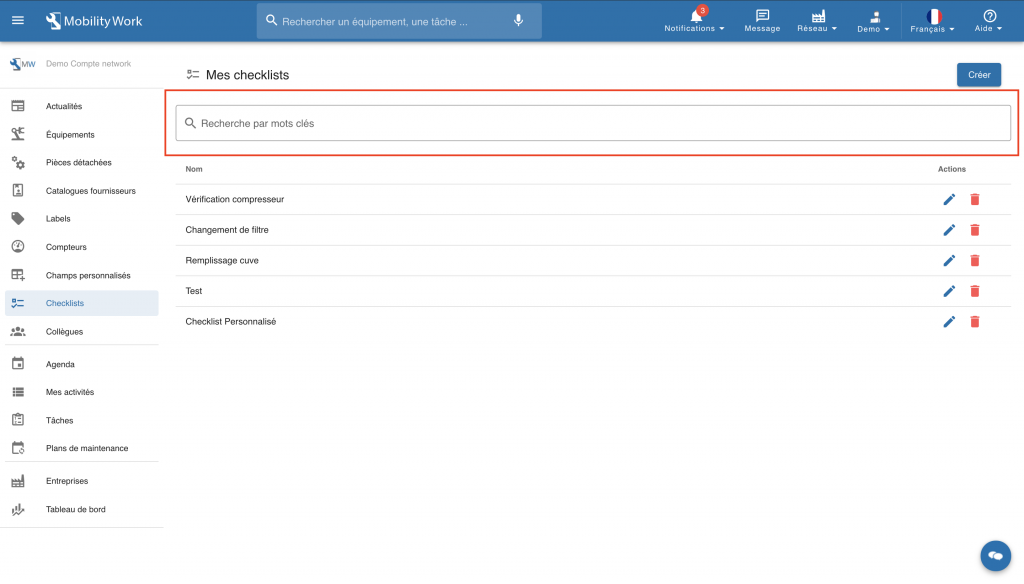Edit Vérification compresseur checklist

(949, 199)
